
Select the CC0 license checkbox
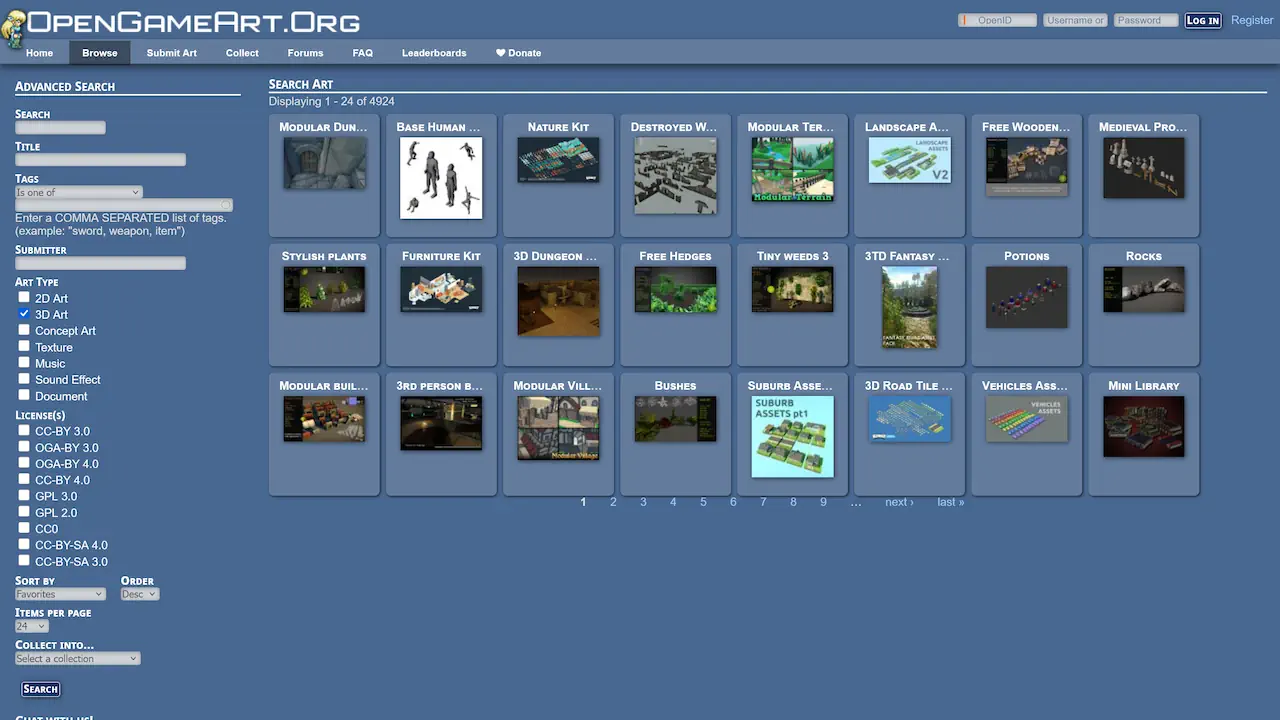coord(24,527)
